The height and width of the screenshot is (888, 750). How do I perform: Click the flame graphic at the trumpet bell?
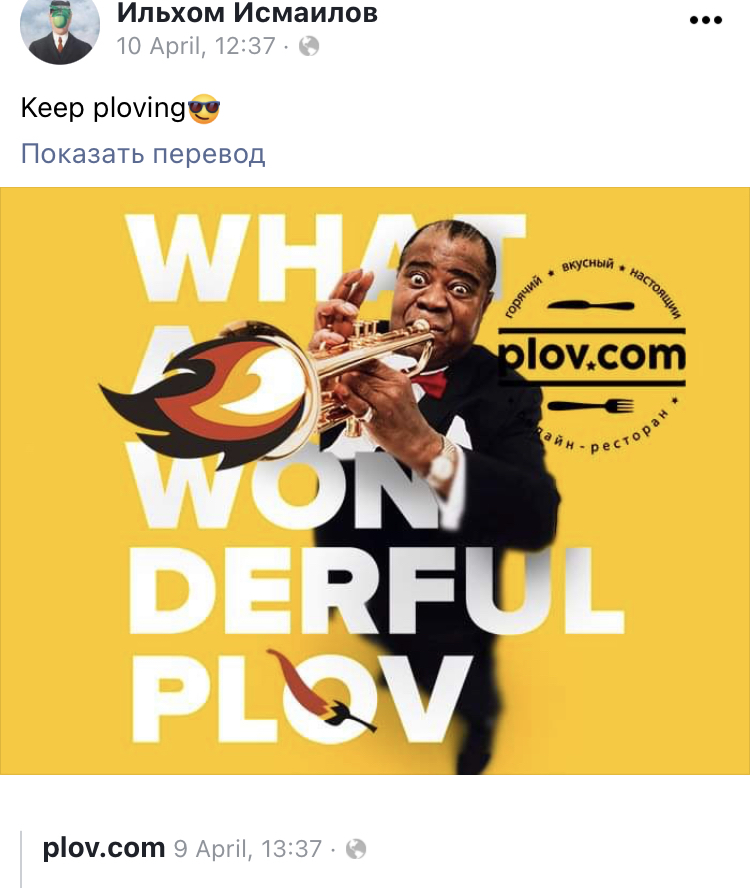[201, 398]
